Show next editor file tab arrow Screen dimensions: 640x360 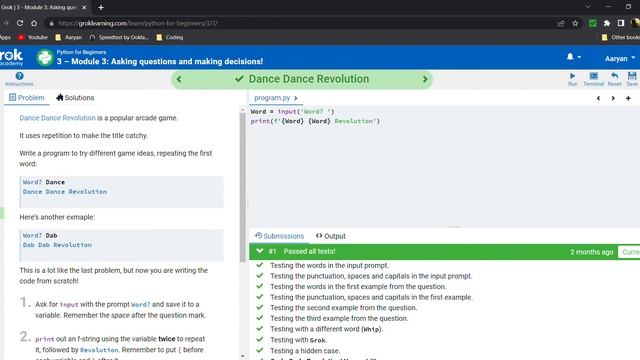pos(613,98)
